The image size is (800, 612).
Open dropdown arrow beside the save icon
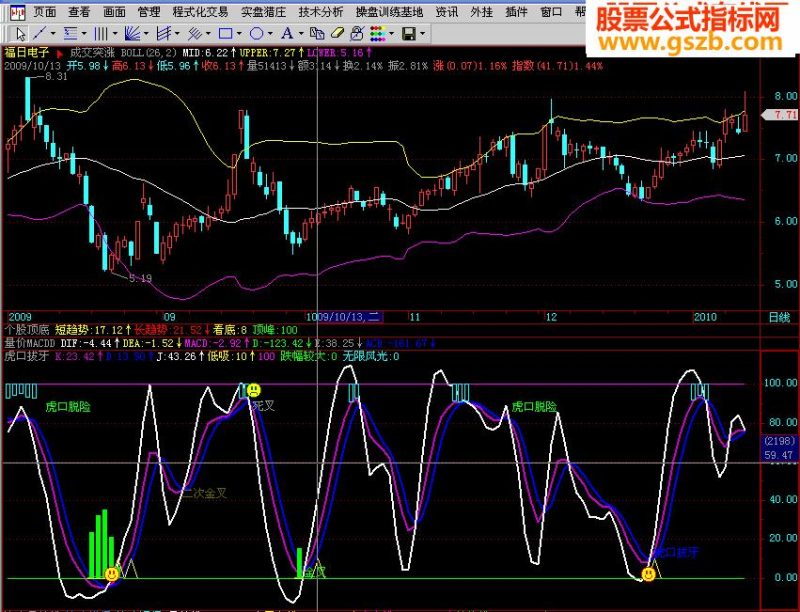coord(422,34)
